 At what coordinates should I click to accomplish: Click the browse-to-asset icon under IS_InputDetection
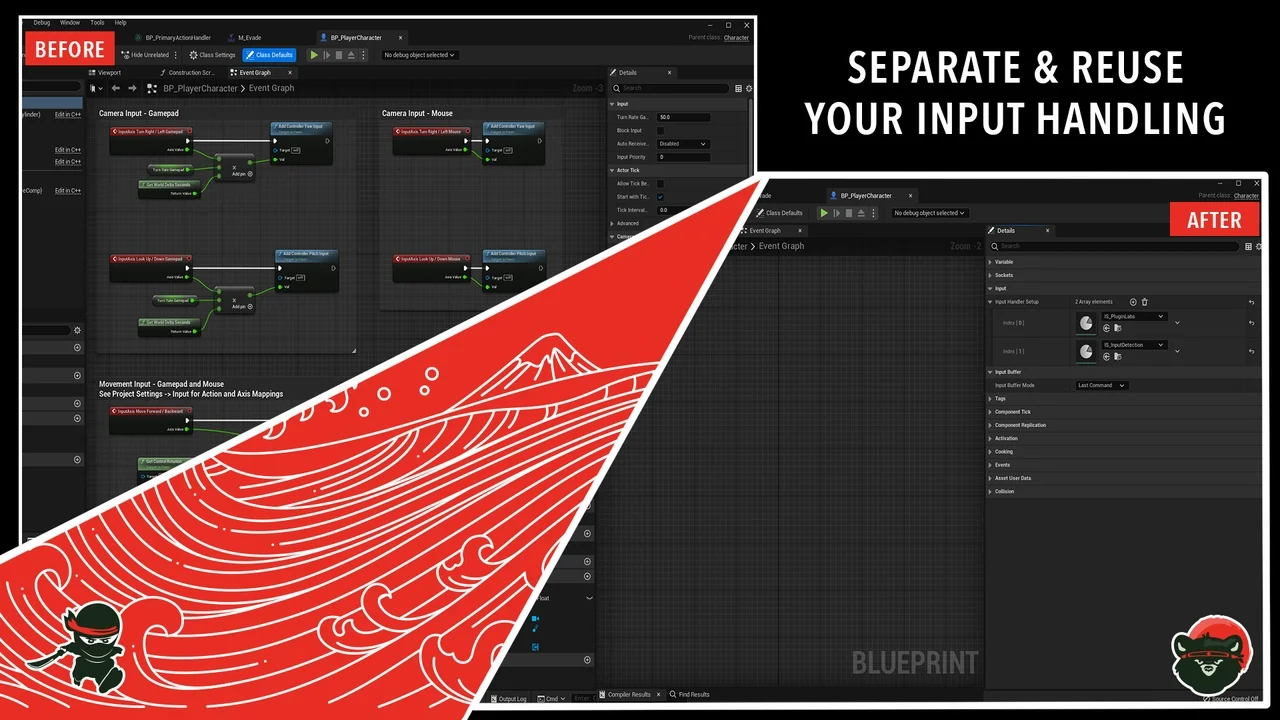click(x=1117, y=356)
